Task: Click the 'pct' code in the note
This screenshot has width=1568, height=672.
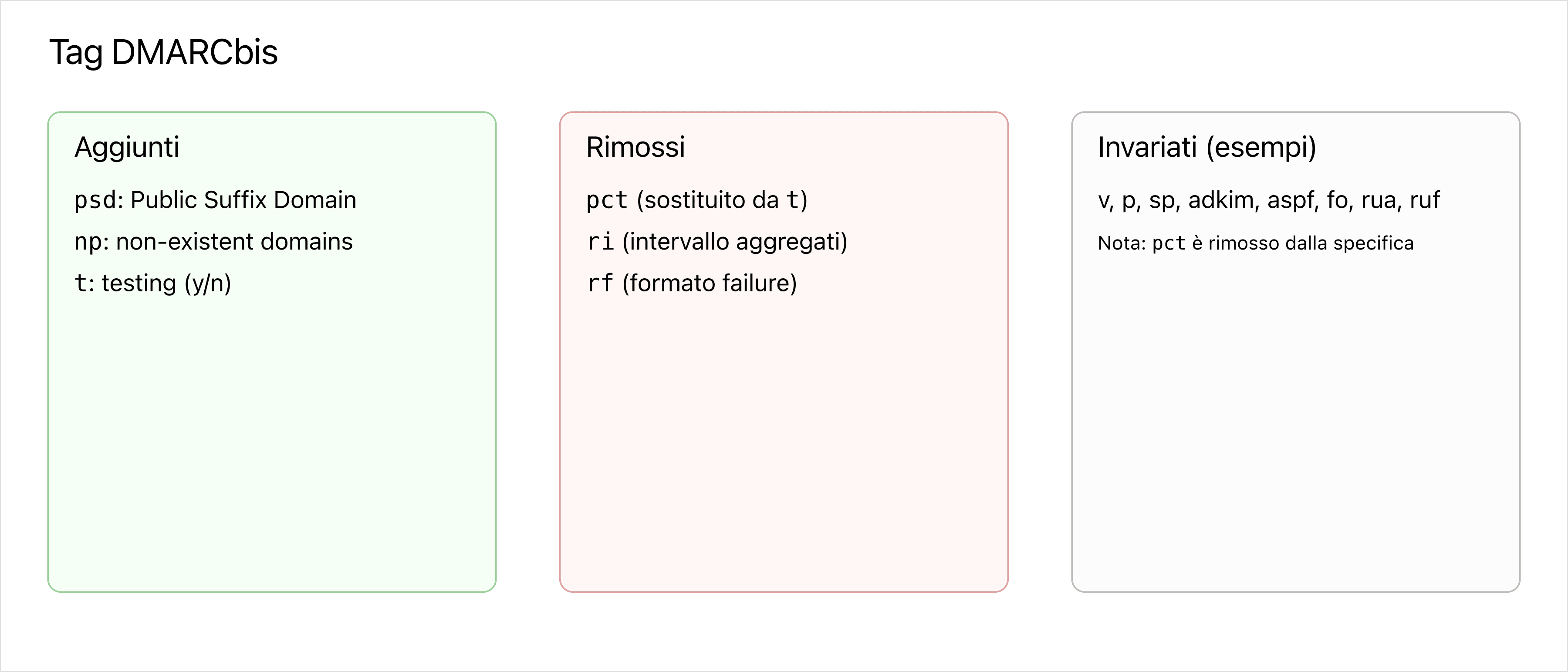Action: [x=1168, y=243]
